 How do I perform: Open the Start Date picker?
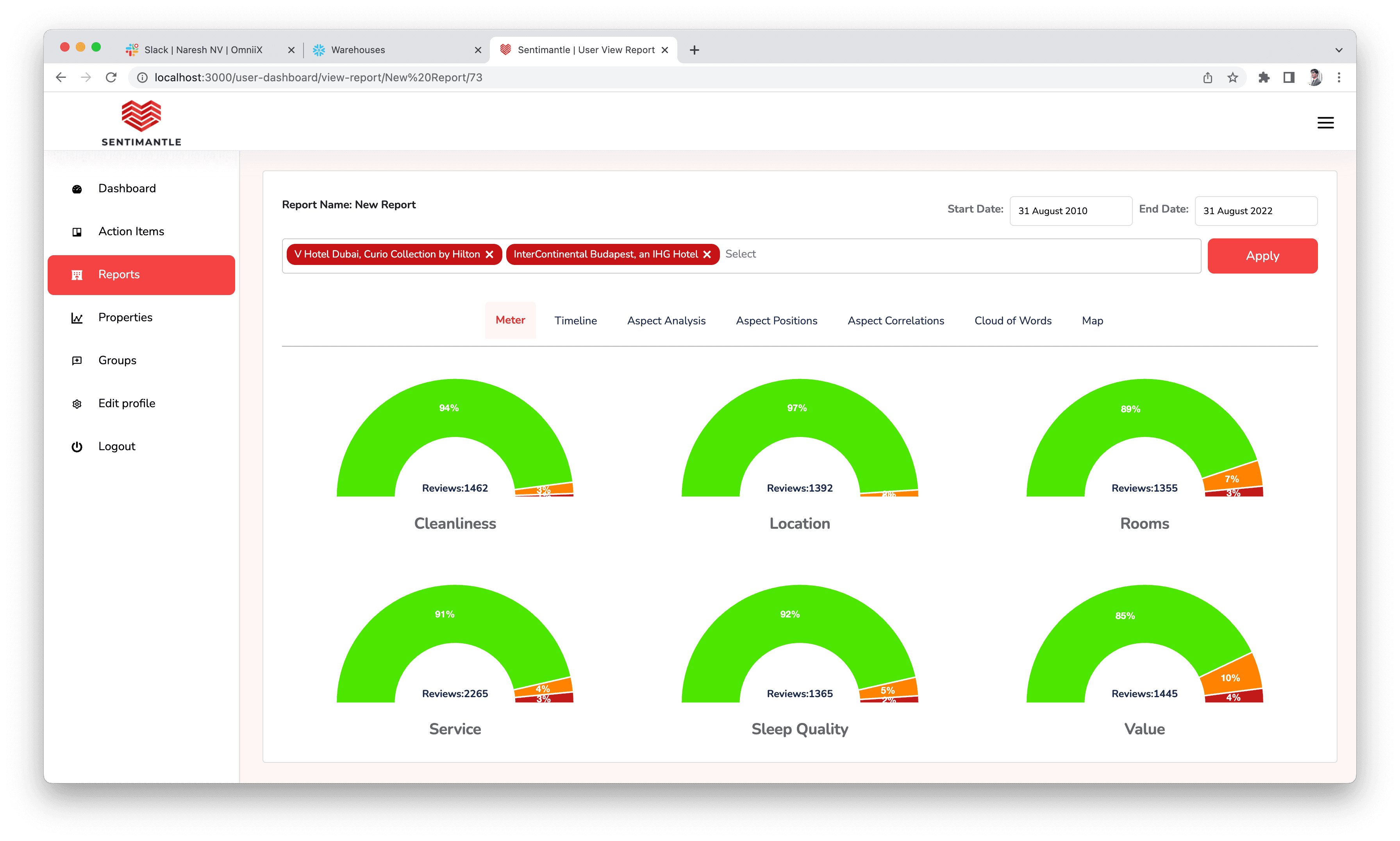click(1070, 210)
